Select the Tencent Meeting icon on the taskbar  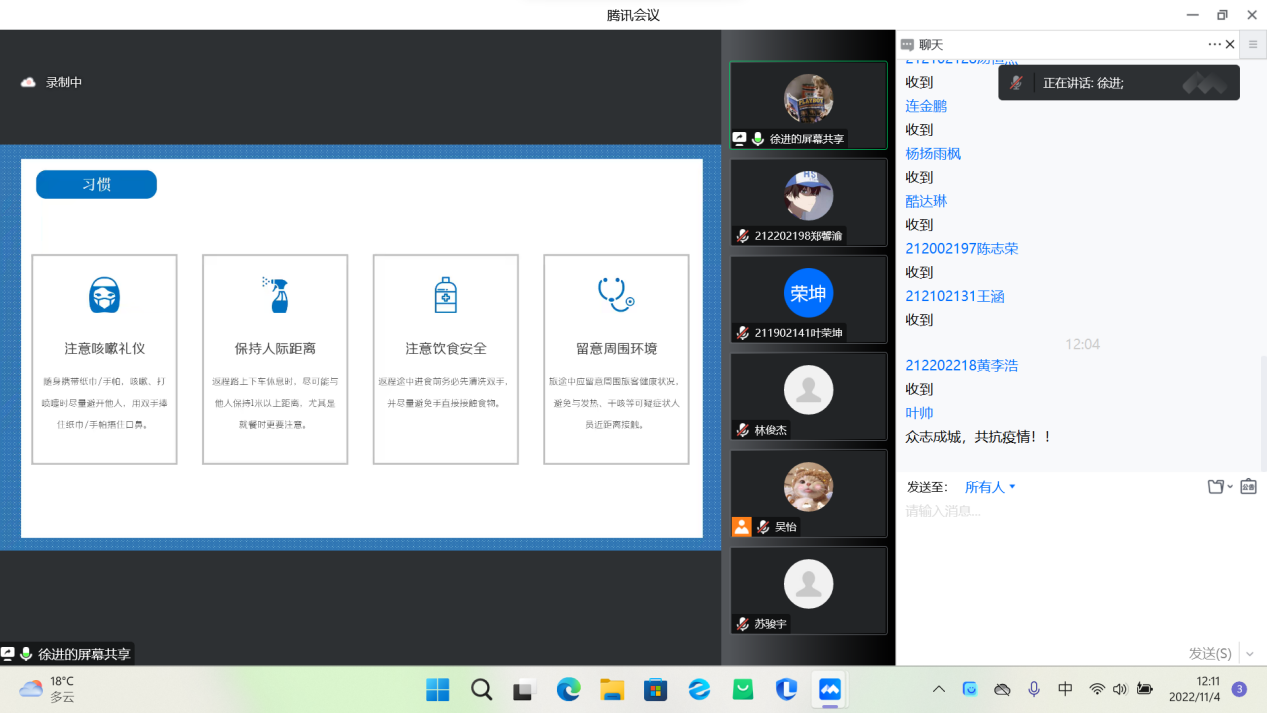click(829, 689)
